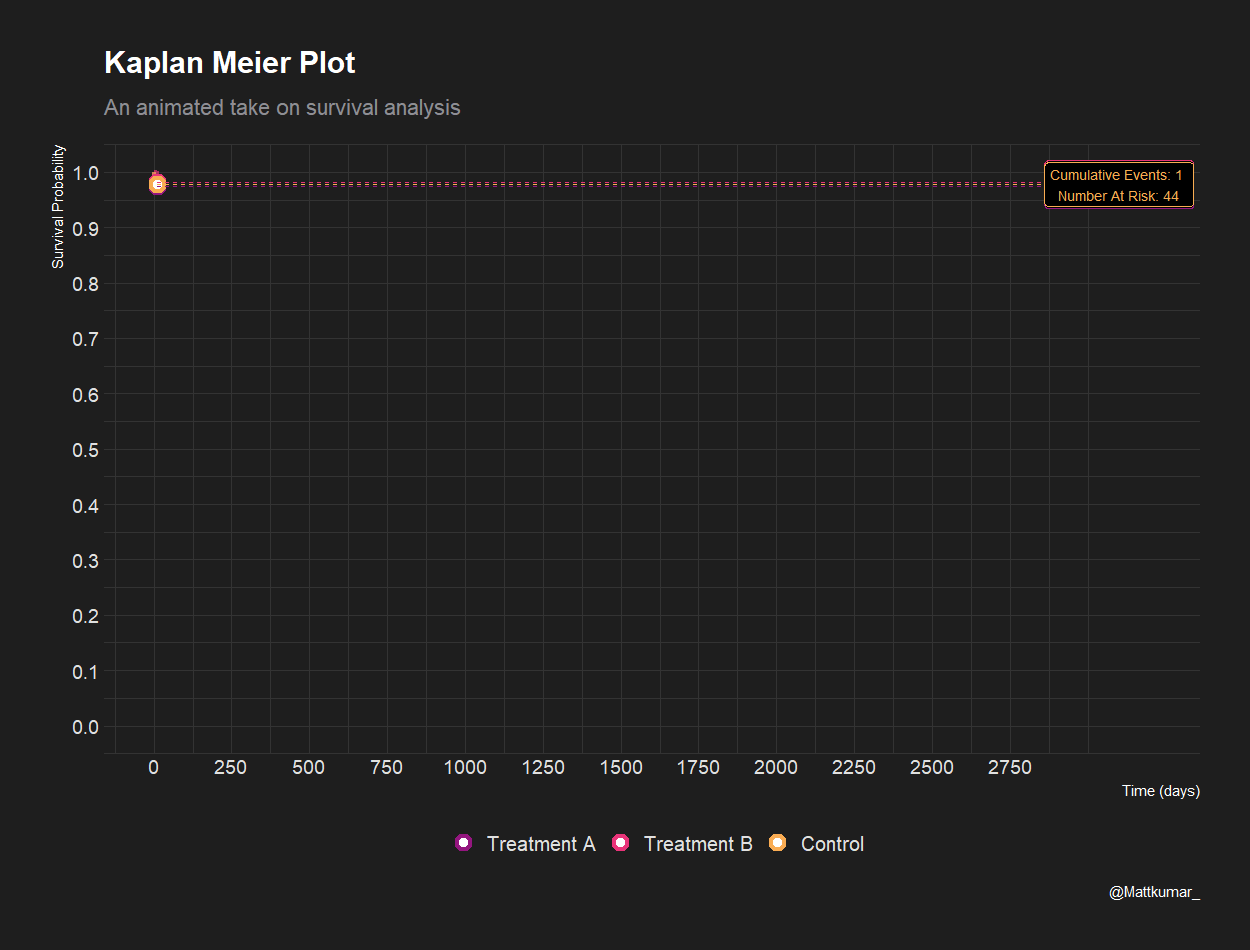Click the Treatment A legend label
The image size is (1250, 950).
(541, 844)
